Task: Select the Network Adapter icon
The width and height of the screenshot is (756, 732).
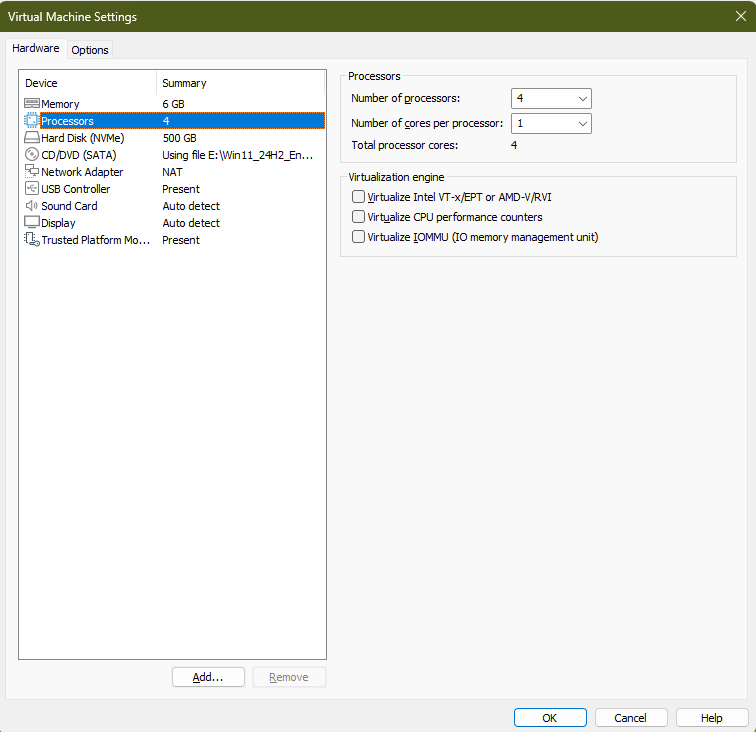Action: (32, 172)
